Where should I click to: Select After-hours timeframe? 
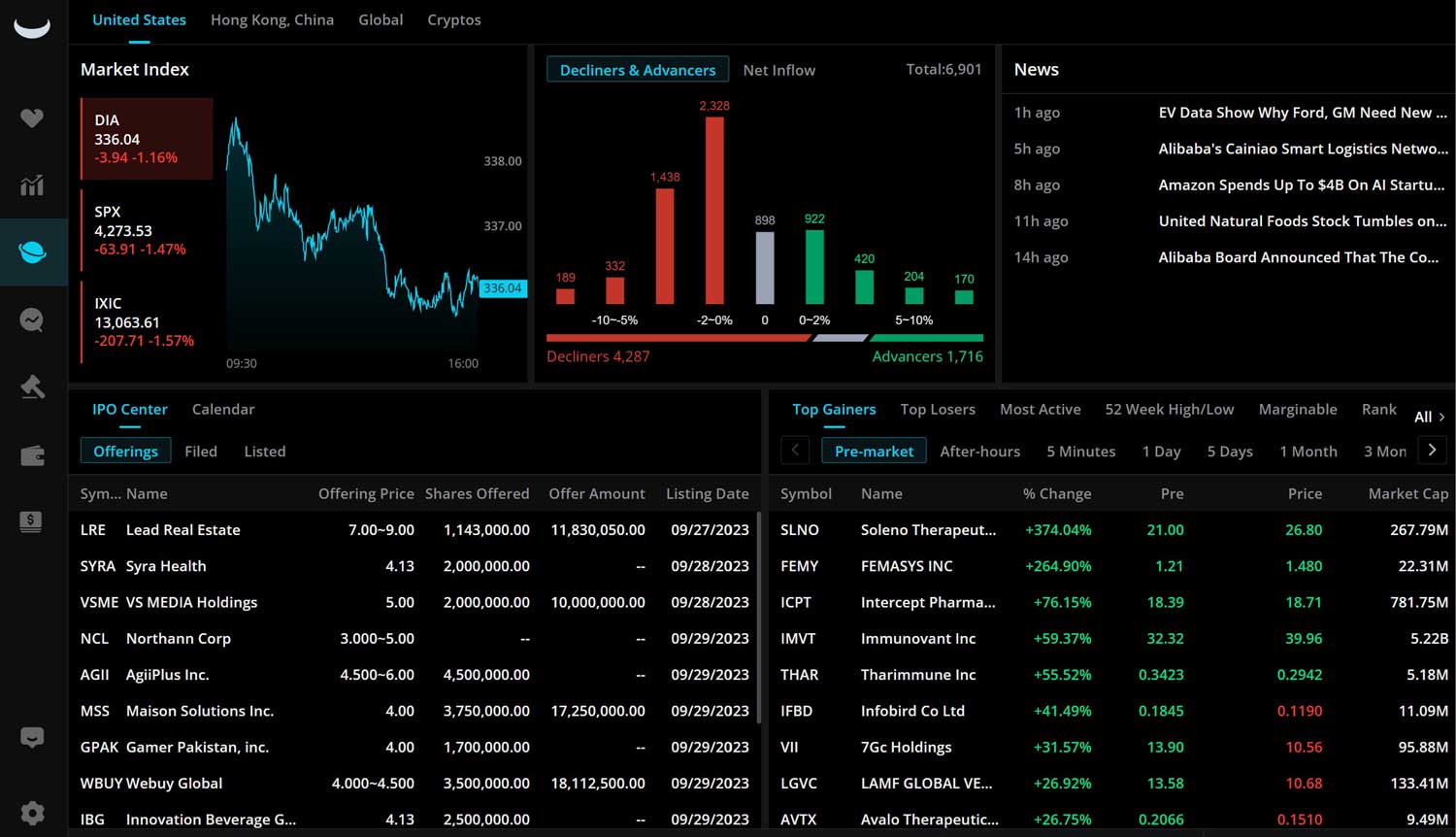[979, 452]
